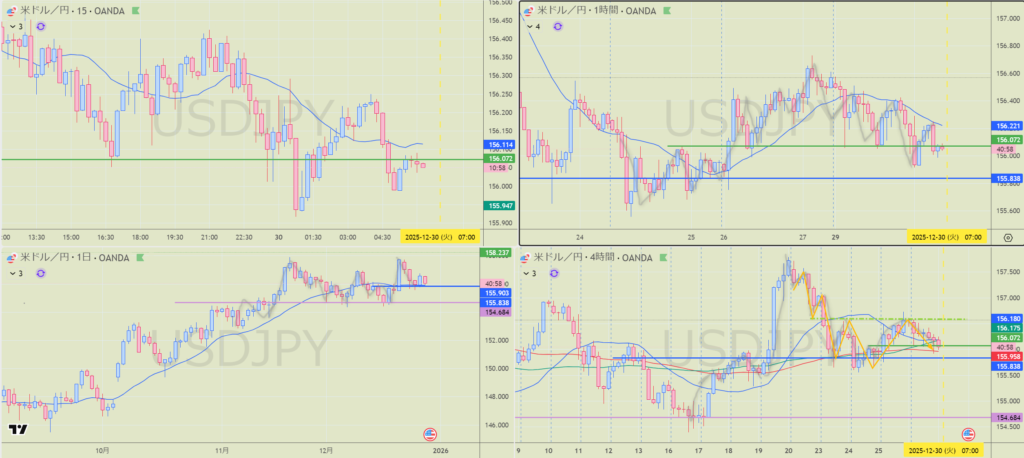1024x458 pixels.
Task: Select the purple 154.684 price label on 4-hour chart
Action: pos(1005,417)
